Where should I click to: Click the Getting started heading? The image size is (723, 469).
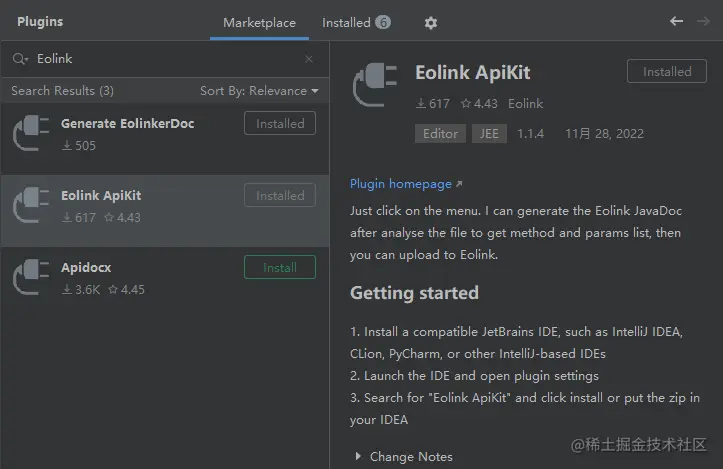pyautogui.click(x=414, y=293)
